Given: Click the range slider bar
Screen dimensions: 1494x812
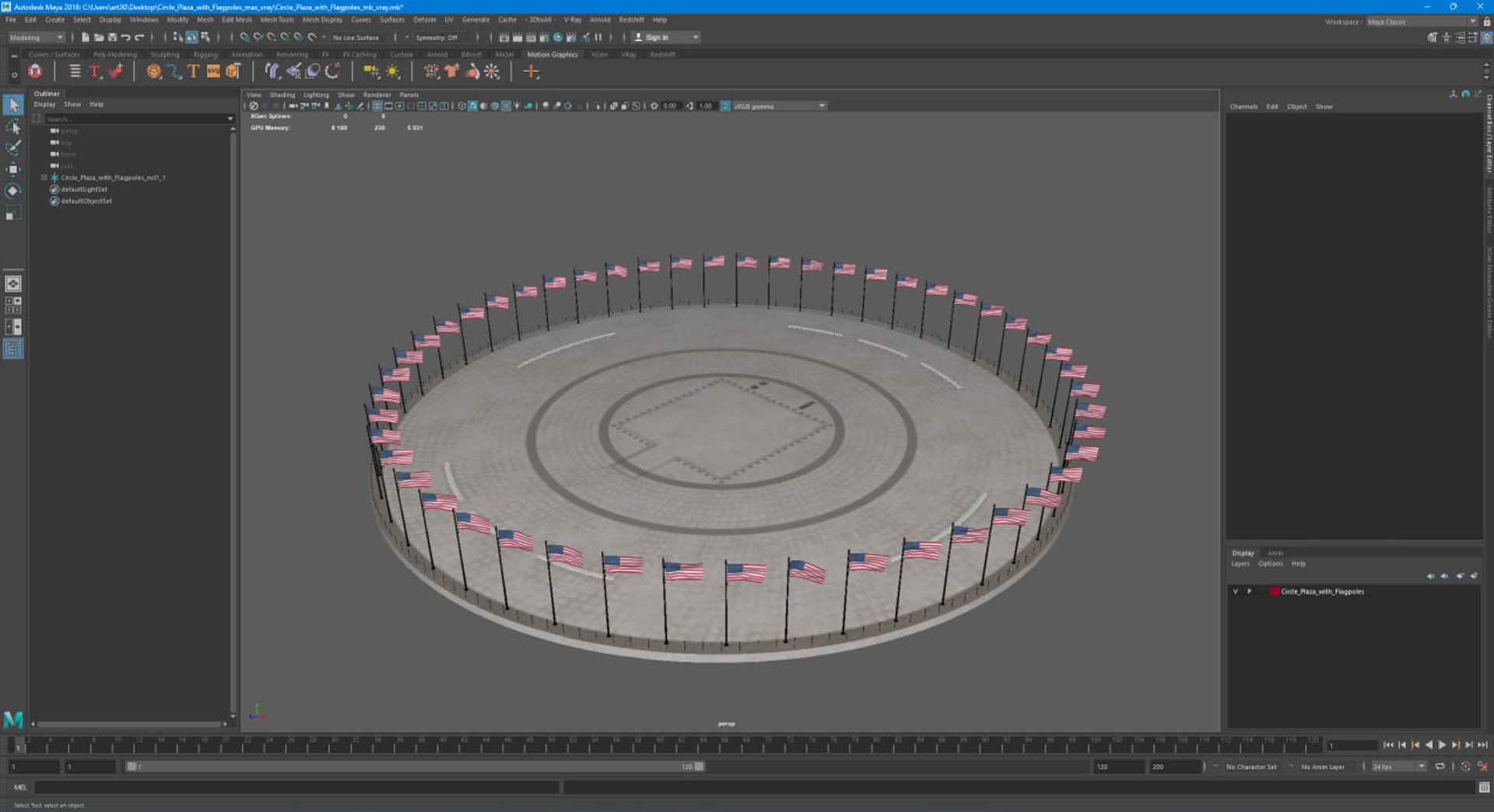Looking at the screenshot, I should pyautogui.click(x=416, y=767).
